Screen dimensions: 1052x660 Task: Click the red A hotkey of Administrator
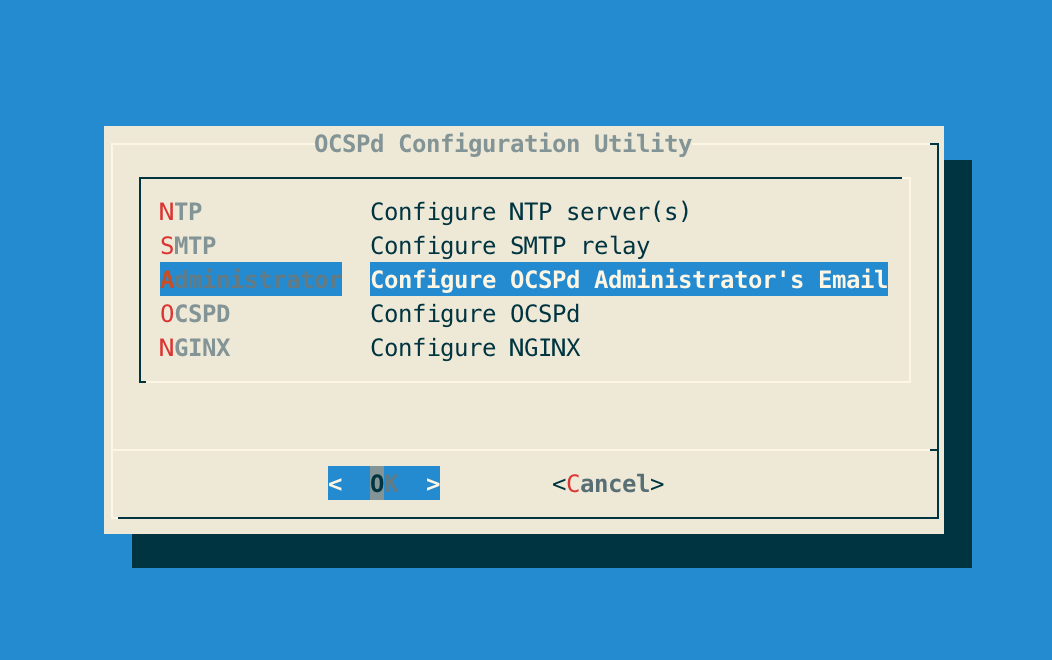pos(165,280)
